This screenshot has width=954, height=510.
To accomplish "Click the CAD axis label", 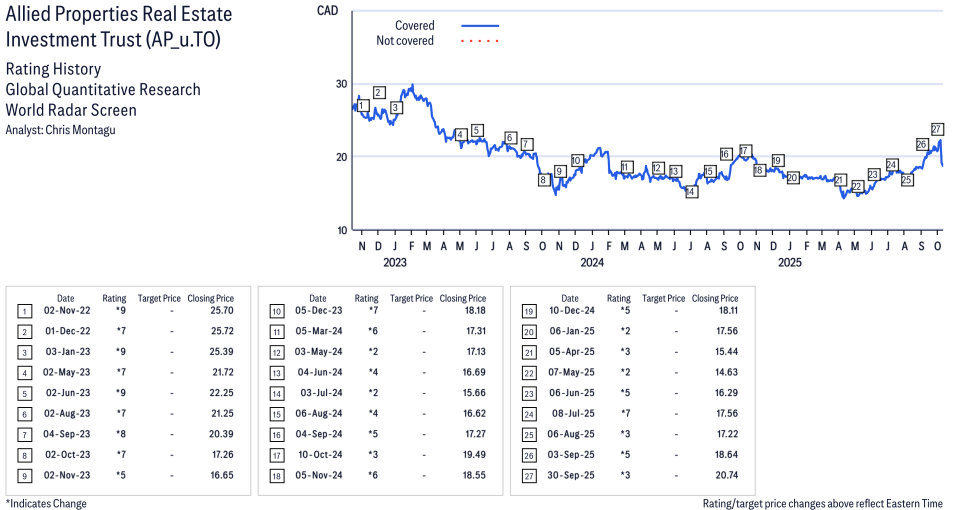I will pyautogui.click(x=326, y=10).
